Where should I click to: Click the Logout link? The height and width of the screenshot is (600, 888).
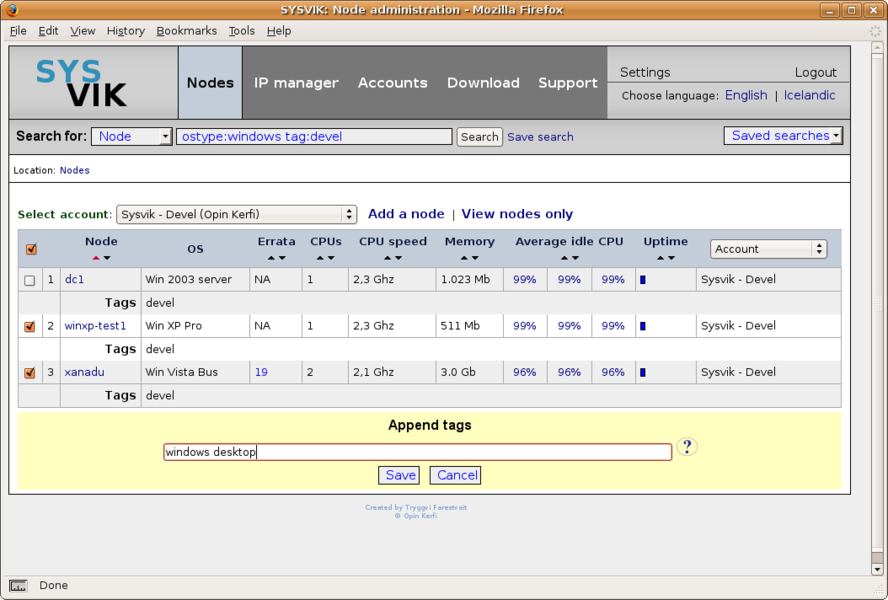click(816, 72)
